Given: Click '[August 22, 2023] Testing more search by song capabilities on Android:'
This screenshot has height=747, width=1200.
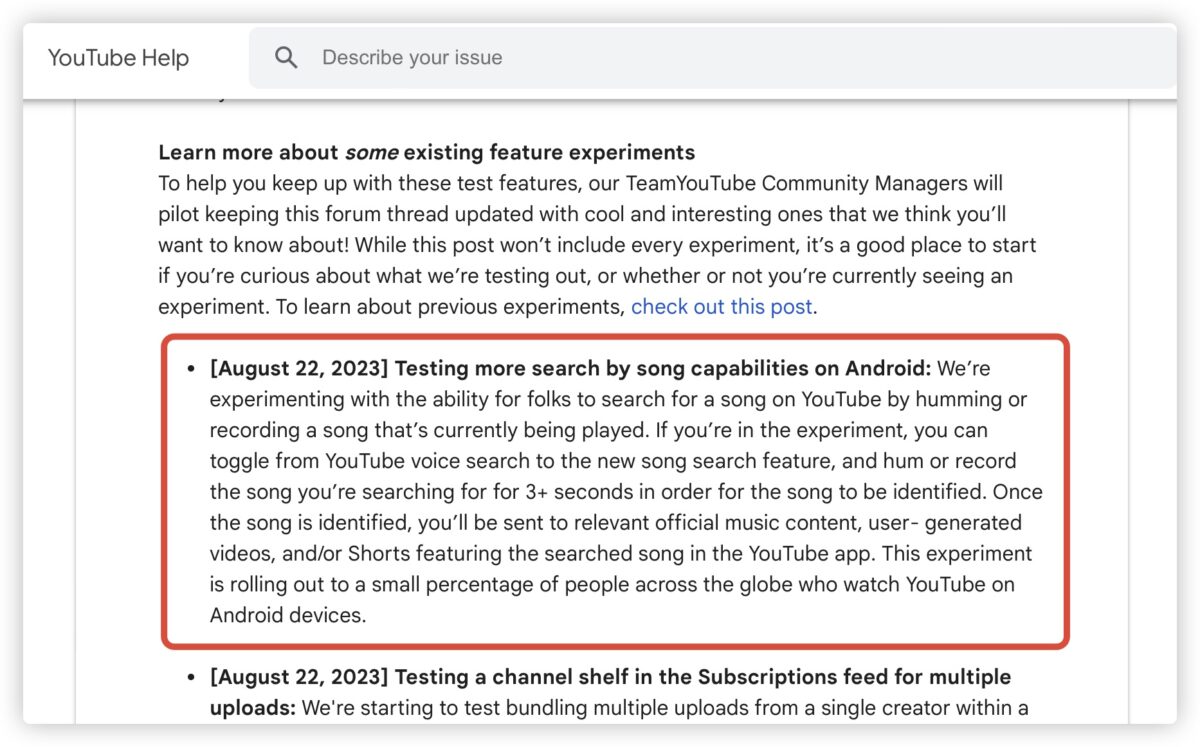Looking at the screenshot, I should [570, 368].
